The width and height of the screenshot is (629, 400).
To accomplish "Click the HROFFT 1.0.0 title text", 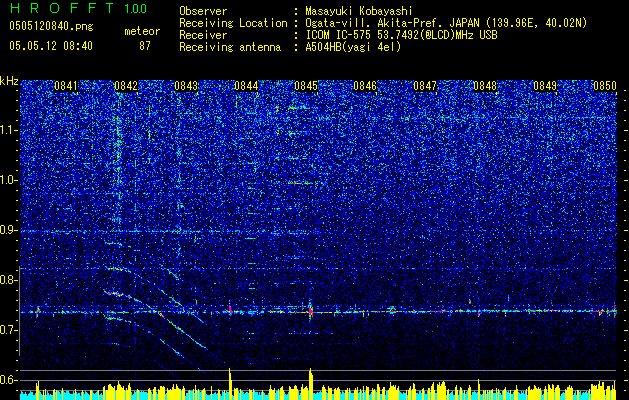I will [78, 8].
